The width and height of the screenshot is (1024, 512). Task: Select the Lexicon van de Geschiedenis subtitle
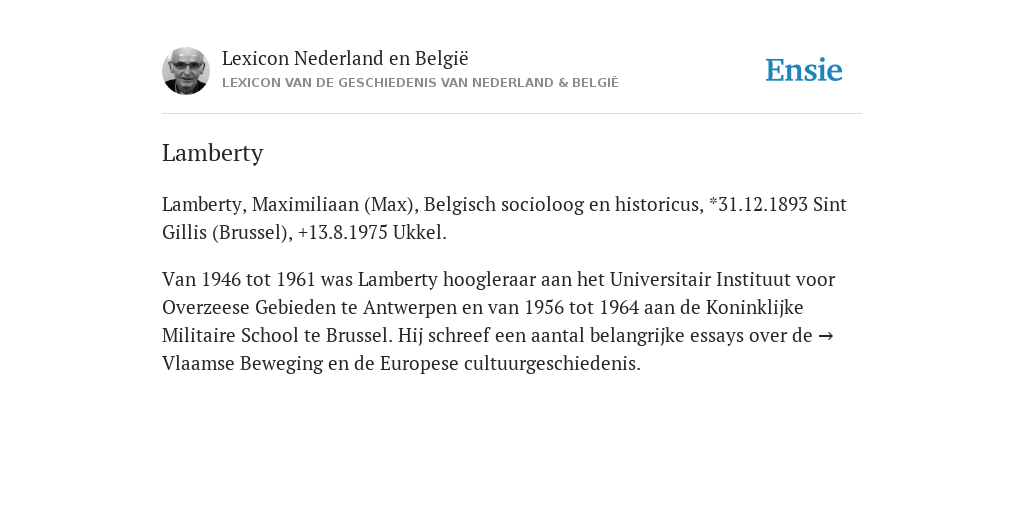point(420,83)
